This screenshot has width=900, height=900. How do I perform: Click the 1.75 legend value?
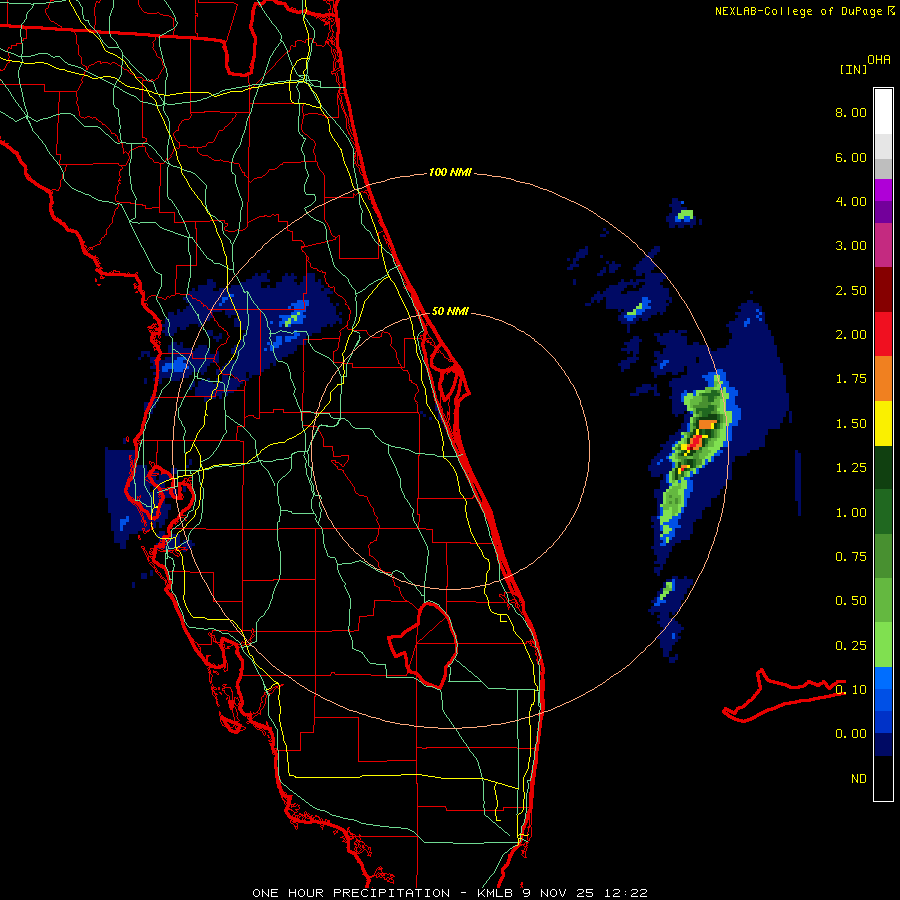851,379
